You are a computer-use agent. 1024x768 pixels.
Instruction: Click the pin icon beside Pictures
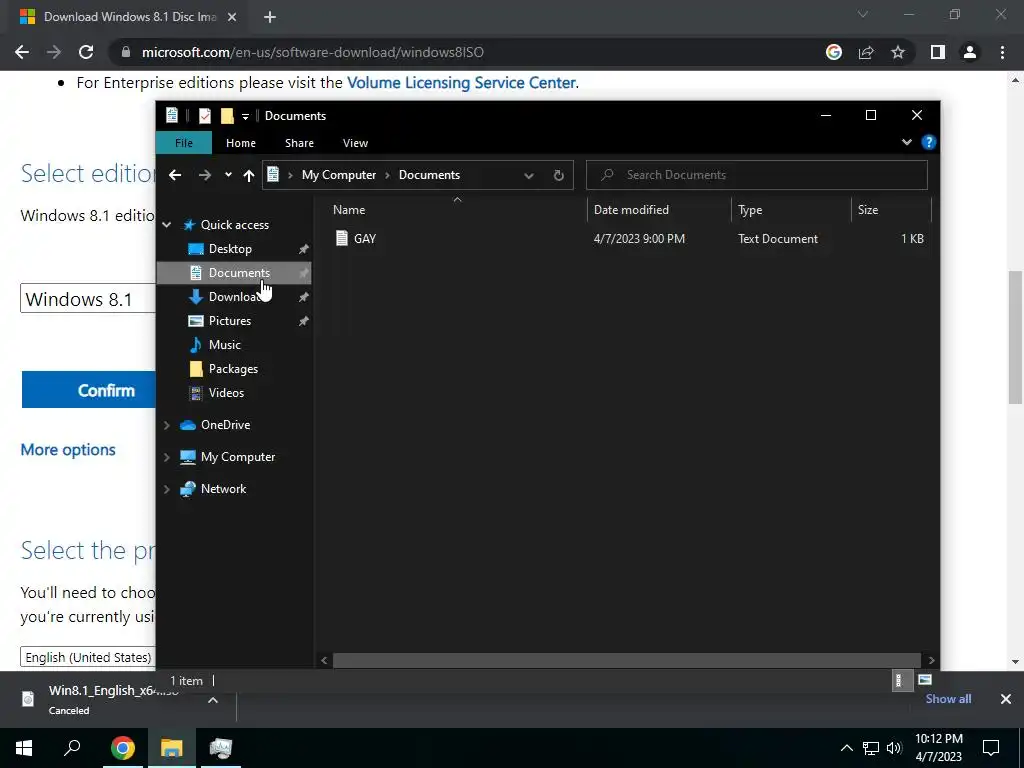tap(304, 321)
